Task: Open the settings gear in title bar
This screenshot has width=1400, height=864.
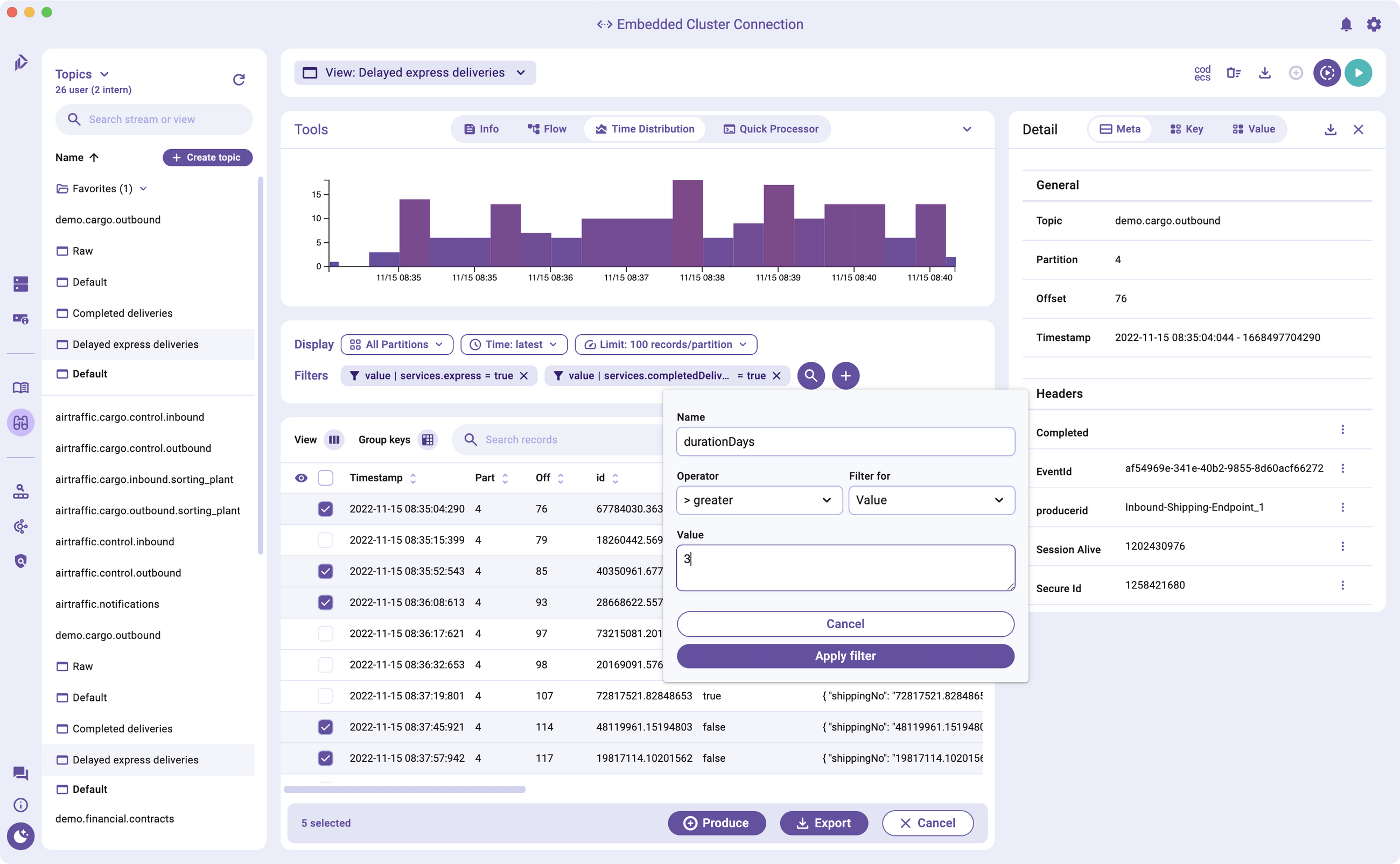Action: click(x=1374, y=24)
